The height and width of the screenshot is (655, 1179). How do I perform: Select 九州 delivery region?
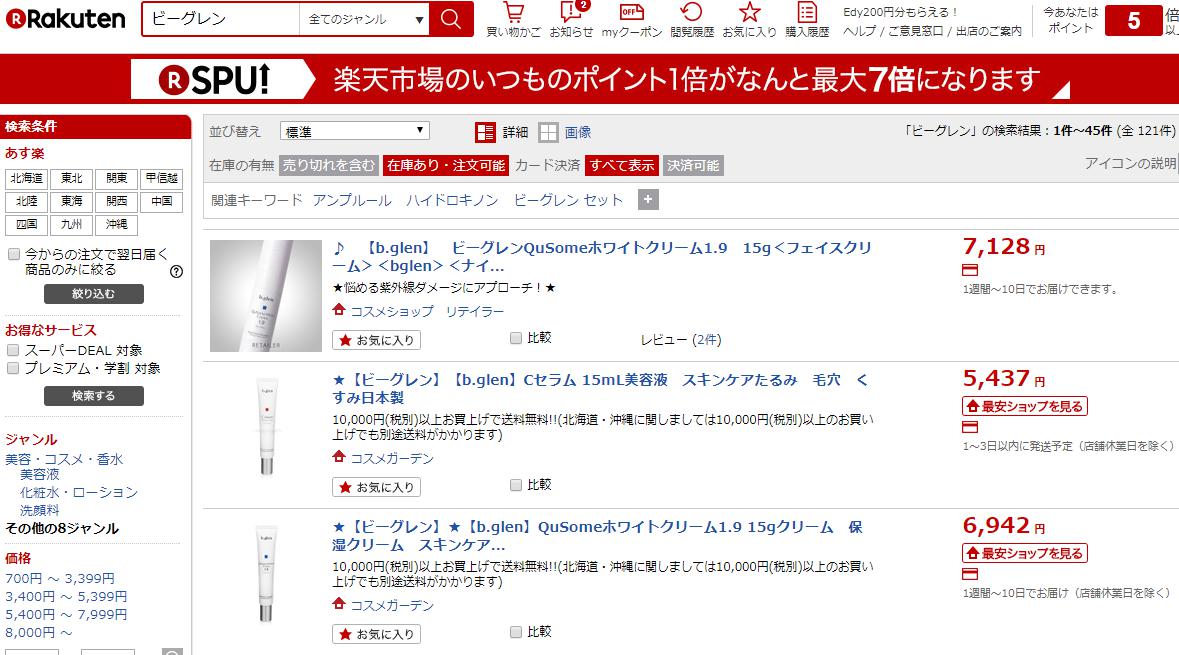[x=71, y=224]
